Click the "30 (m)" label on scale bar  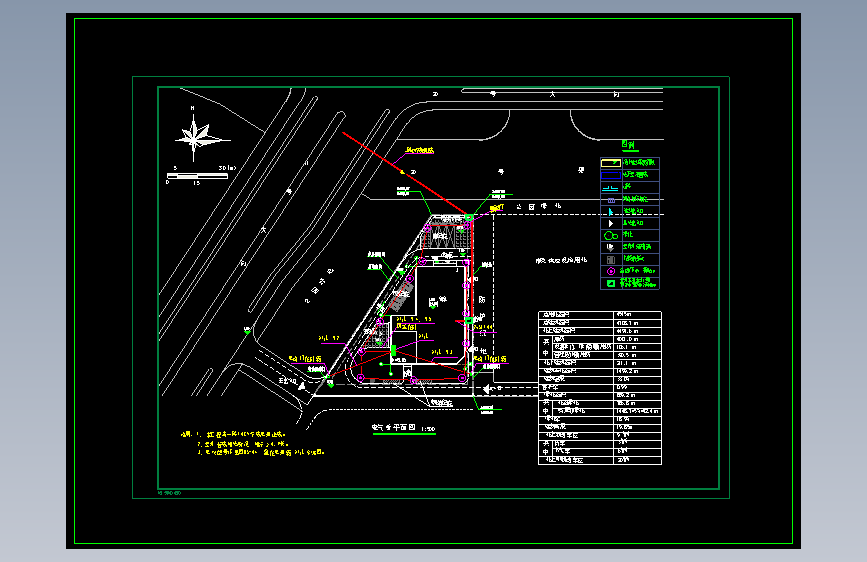point(227,168)
